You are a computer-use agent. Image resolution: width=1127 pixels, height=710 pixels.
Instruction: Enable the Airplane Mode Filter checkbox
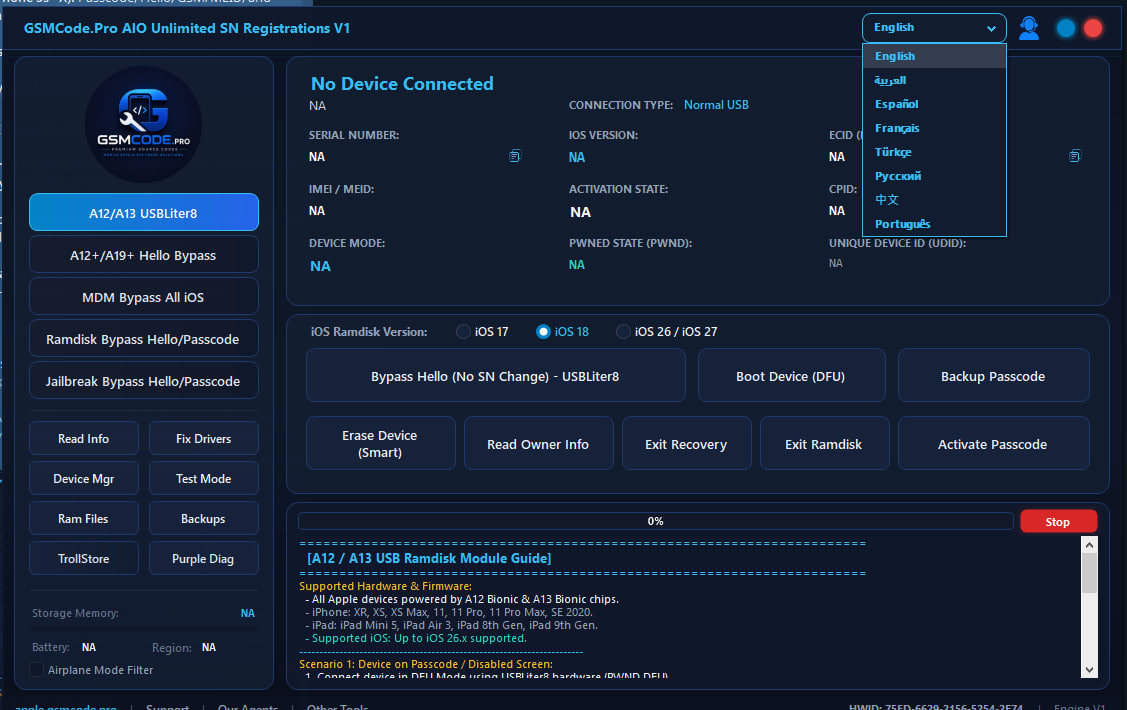(x=36, y=670)
